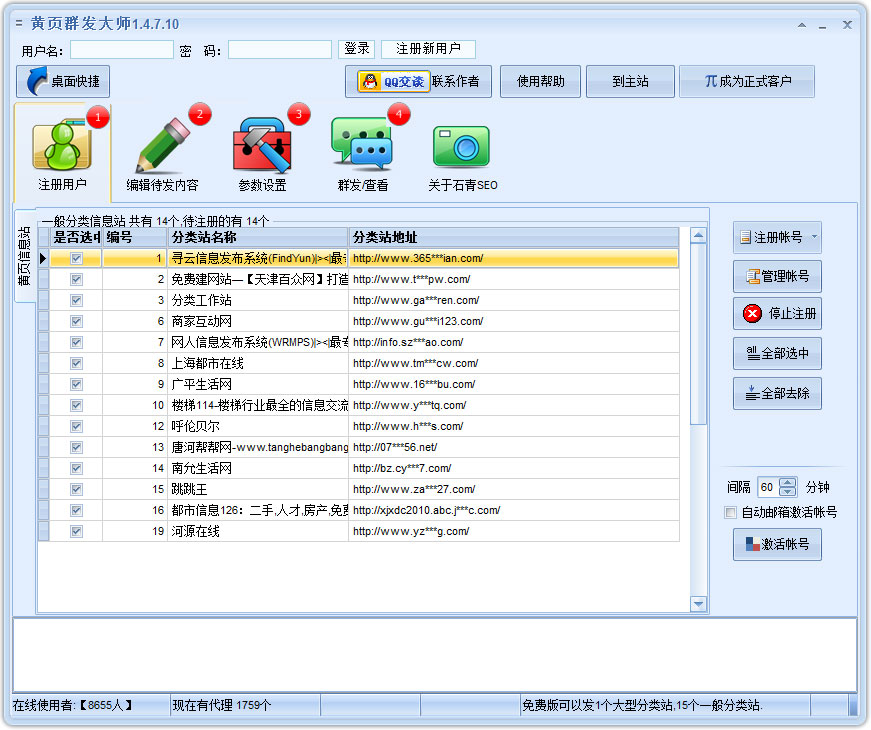
Task: Open the 注册用户 tool icon
Action: [62, 152]
